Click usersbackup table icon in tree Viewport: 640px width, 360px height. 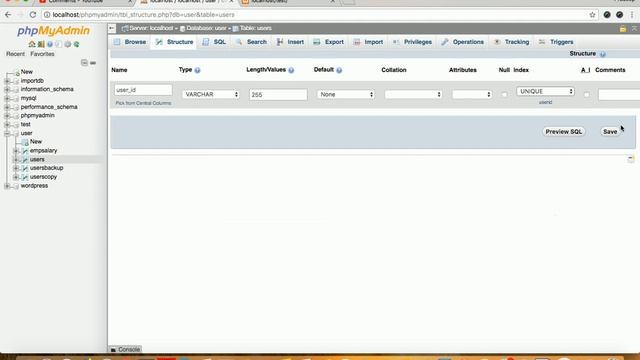[25, 168]
